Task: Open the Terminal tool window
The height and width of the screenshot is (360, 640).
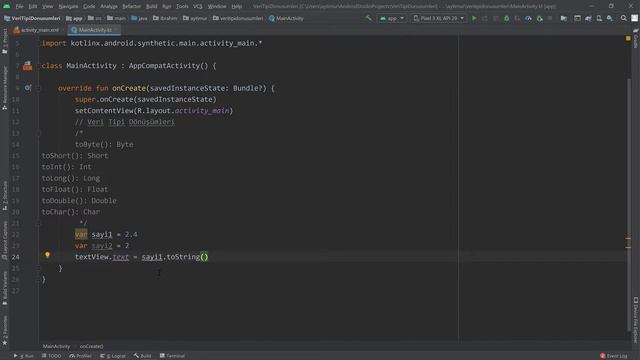Action: pyautogui.click(x=173, y=356)
